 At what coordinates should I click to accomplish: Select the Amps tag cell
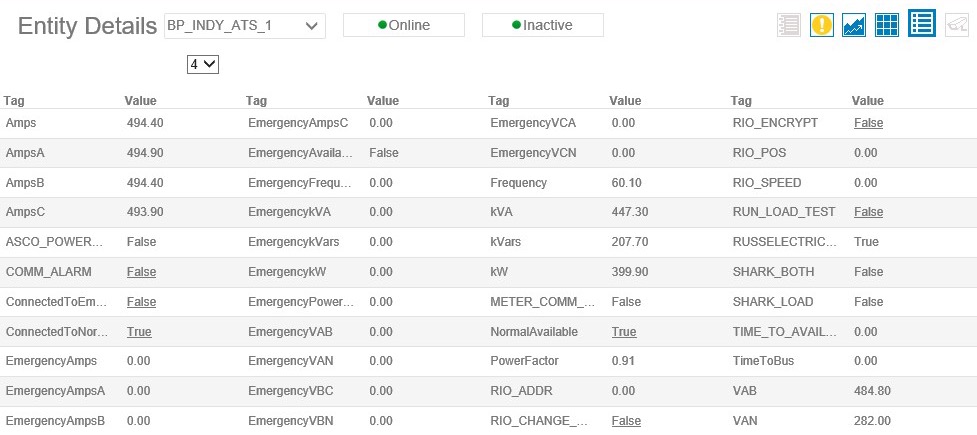click(x=21, y=123)
